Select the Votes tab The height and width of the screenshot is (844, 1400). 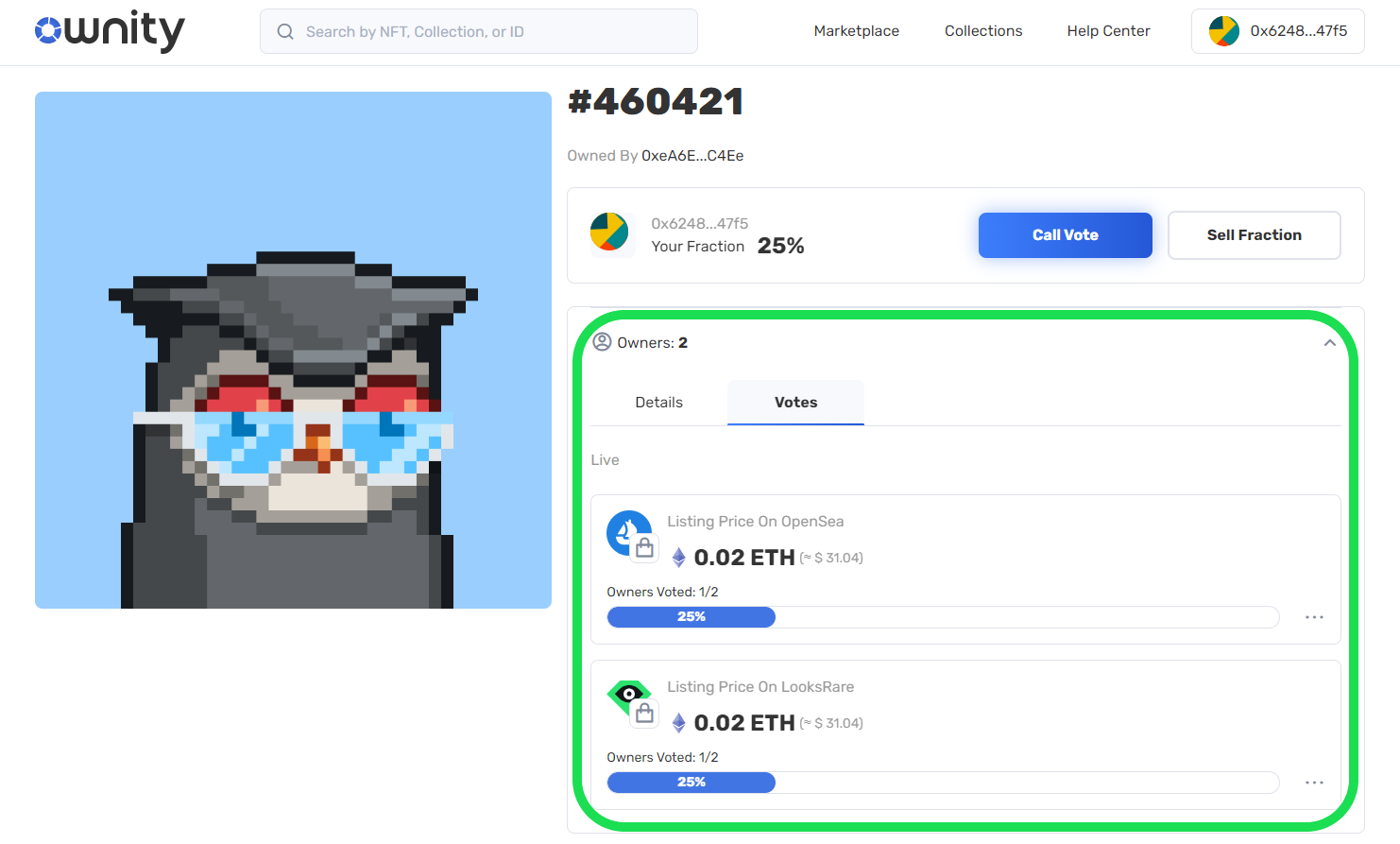click(795, 403)
